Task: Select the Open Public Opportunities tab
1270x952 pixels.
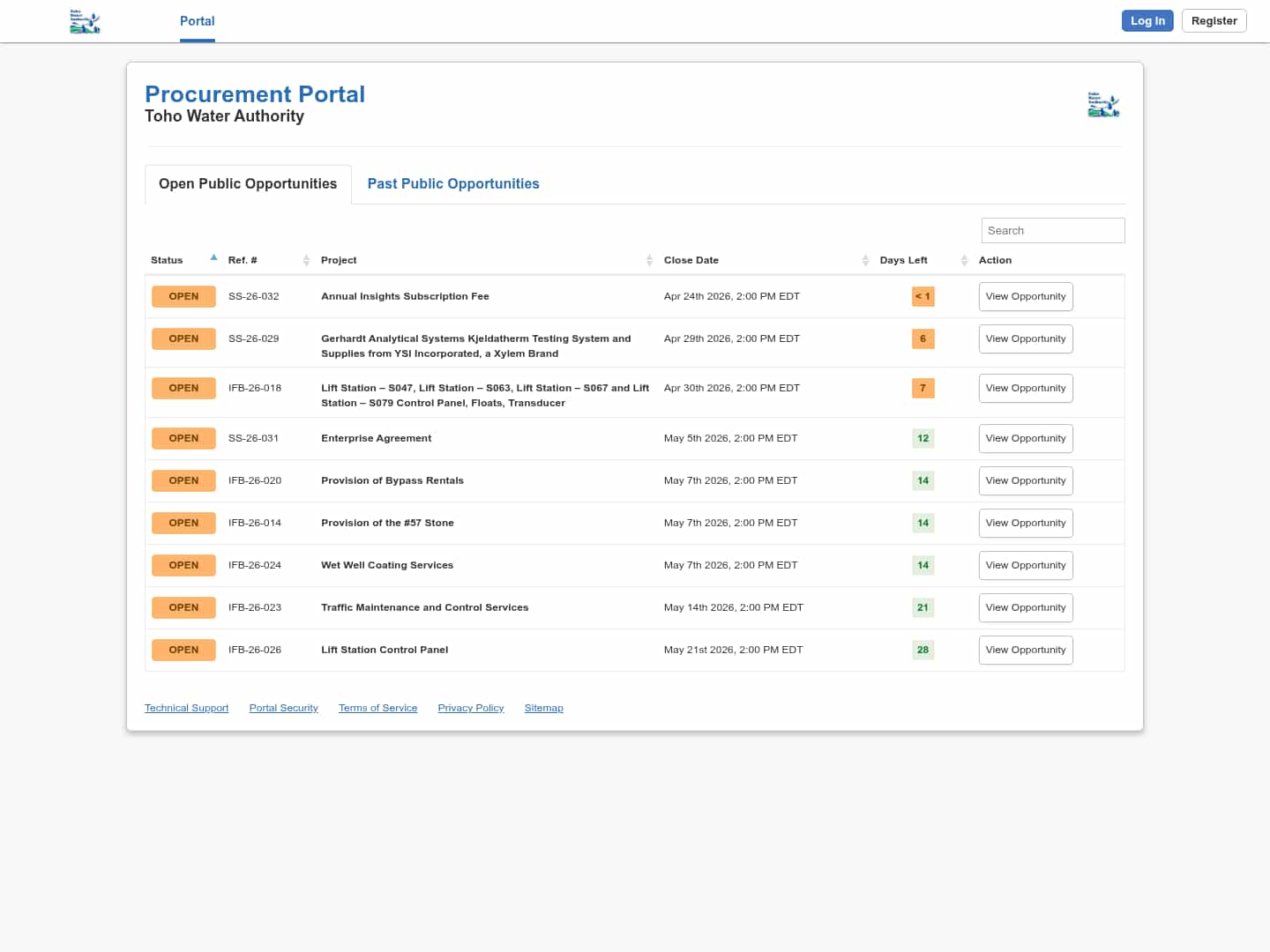Action: pyautogui.click(x=248, y=183)
